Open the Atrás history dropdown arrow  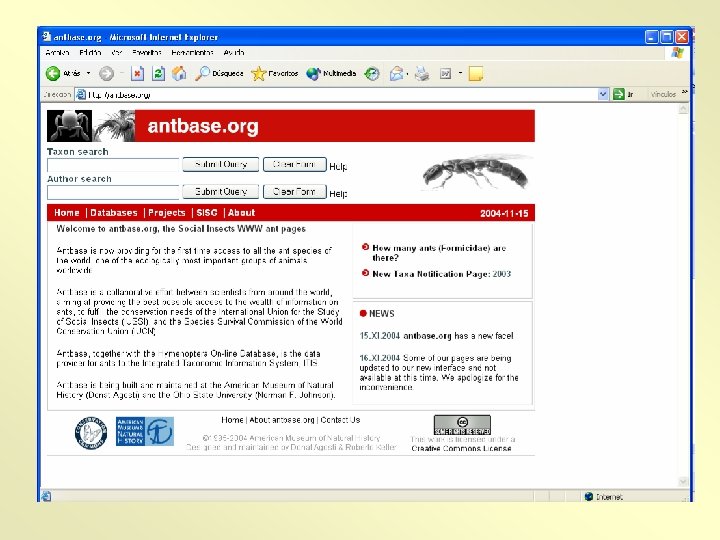[88, 73]
